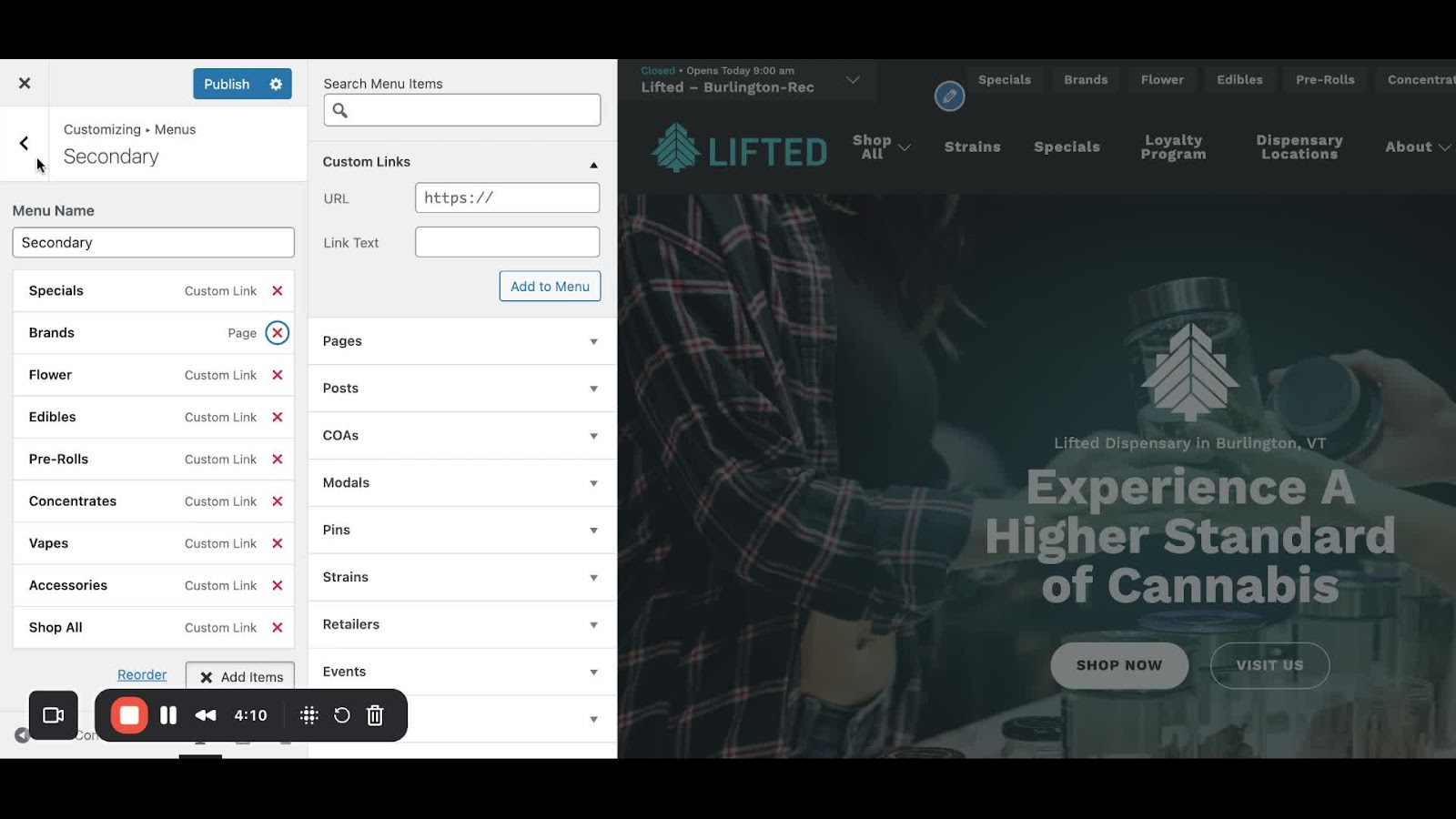The width and height of the screenshot is (1456, 819).
Task: Click the Link Text input field
Action: coord(507,242)
